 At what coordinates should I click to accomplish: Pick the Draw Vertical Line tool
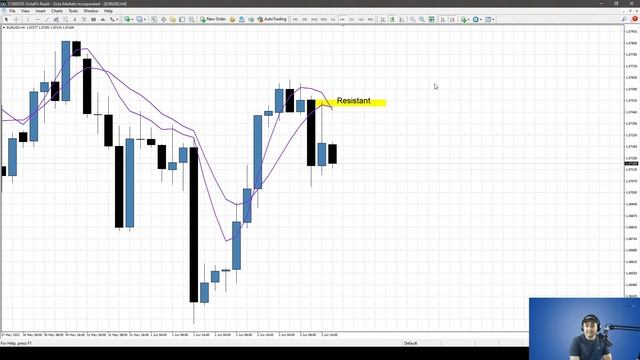click(x=28, y=19)
